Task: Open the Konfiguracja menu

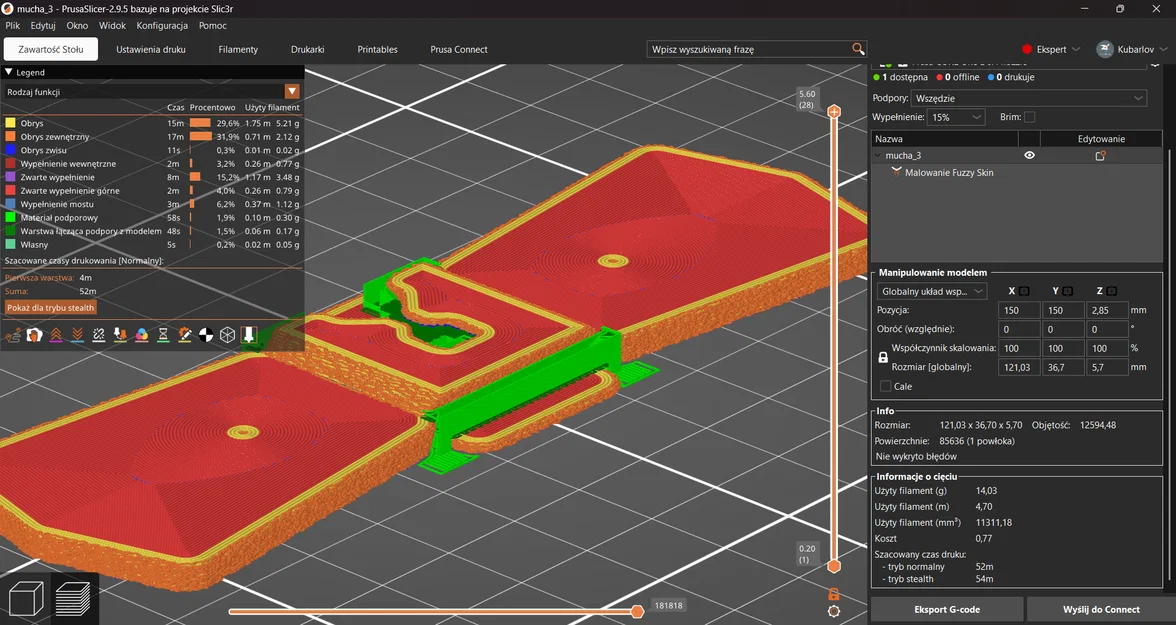Action: (x=162, y=26)
